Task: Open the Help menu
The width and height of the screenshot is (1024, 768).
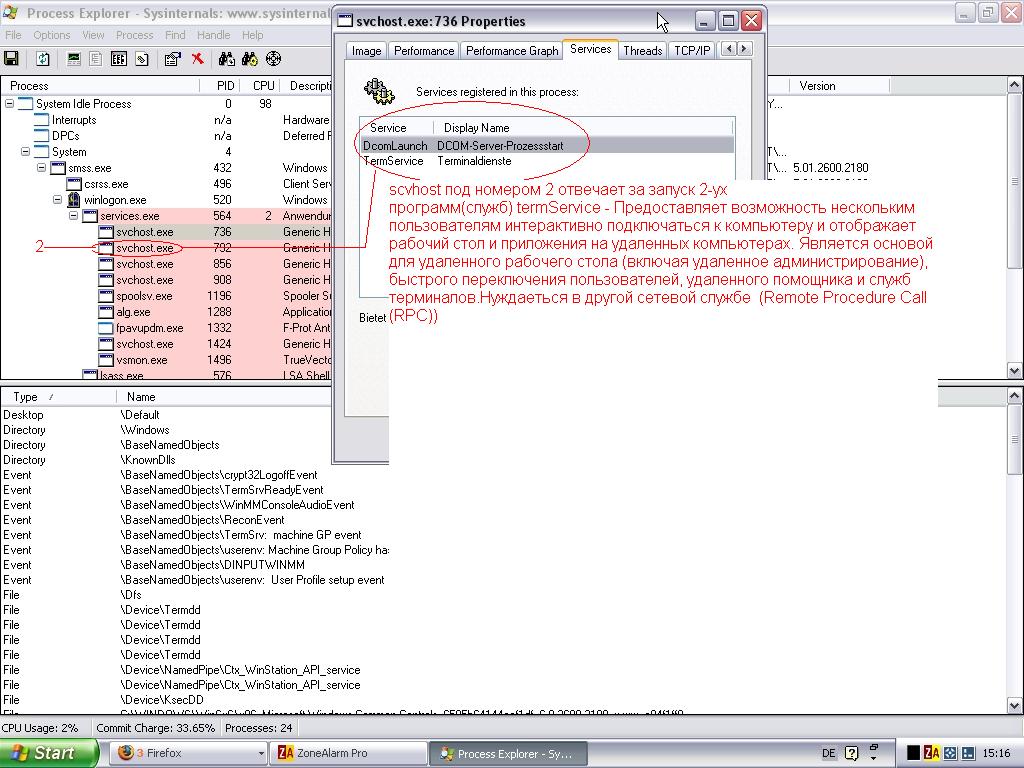Action: (253, 35)
